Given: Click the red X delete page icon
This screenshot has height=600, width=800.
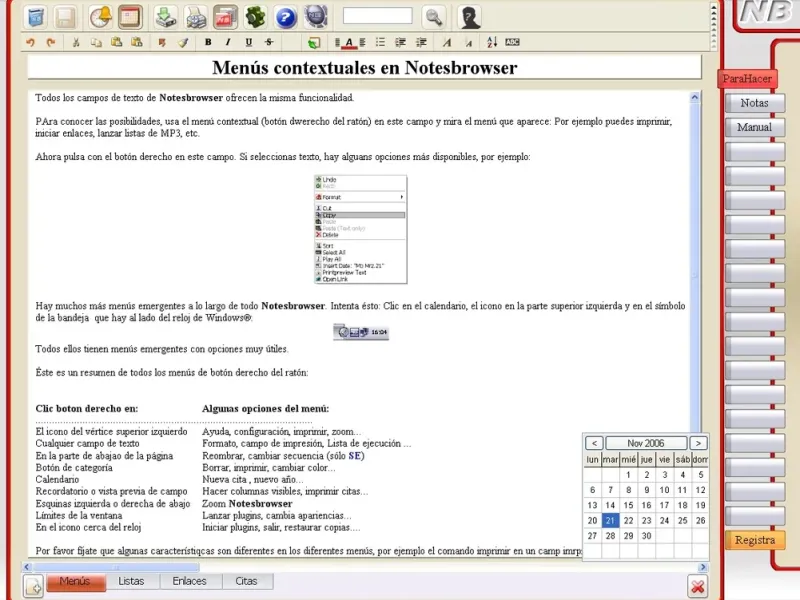Looking at the screenshot, I should click(x=697, y=586).
